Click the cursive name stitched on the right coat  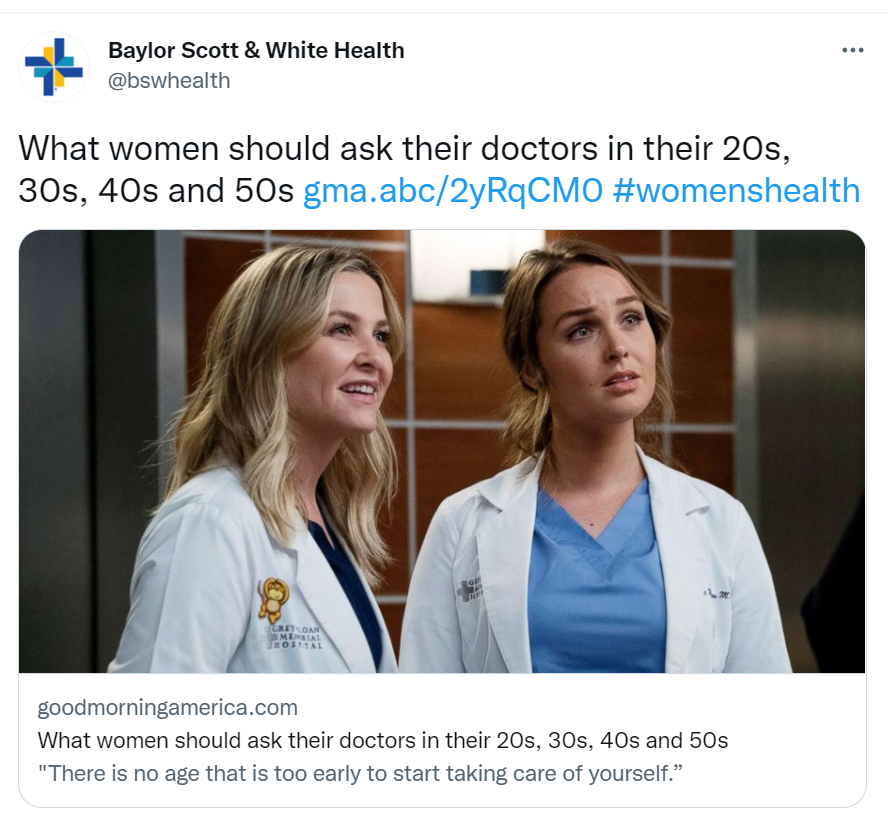717,593
